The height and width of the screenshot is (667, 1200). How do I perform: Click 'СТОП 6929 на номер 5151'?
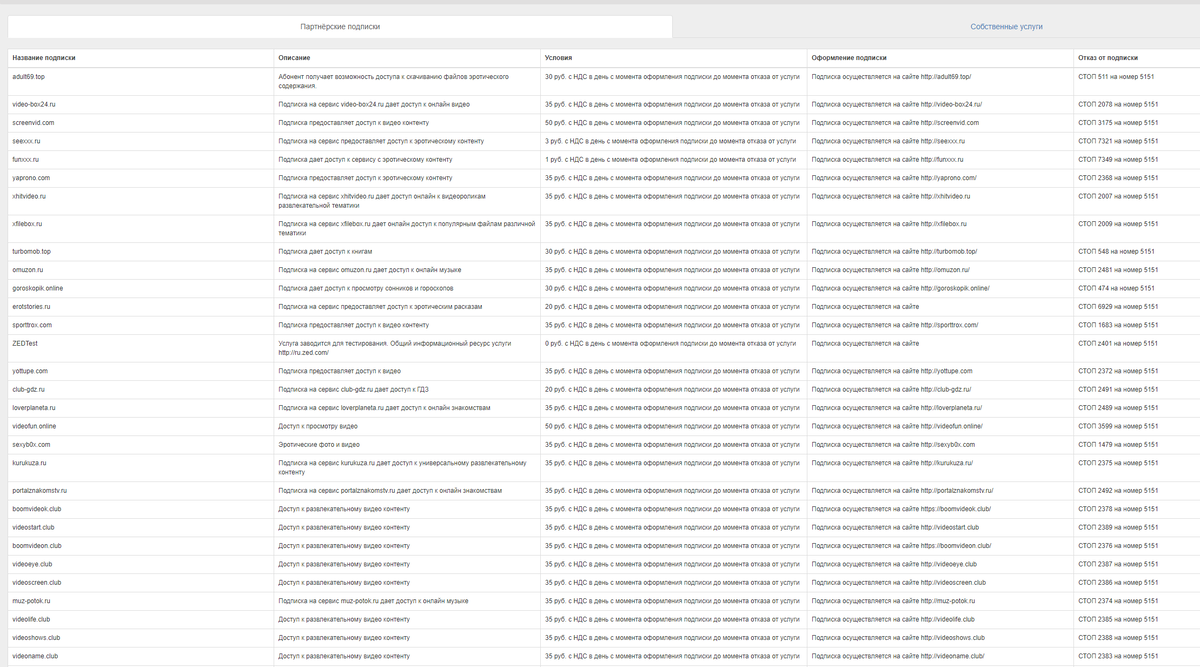(x=1118, y=307)
